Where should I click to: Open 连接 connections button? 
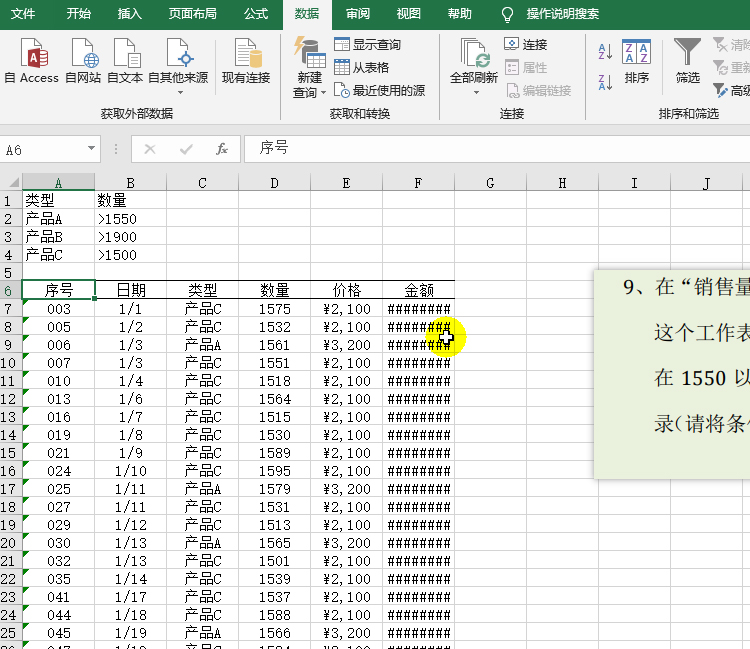pos(525,44)
